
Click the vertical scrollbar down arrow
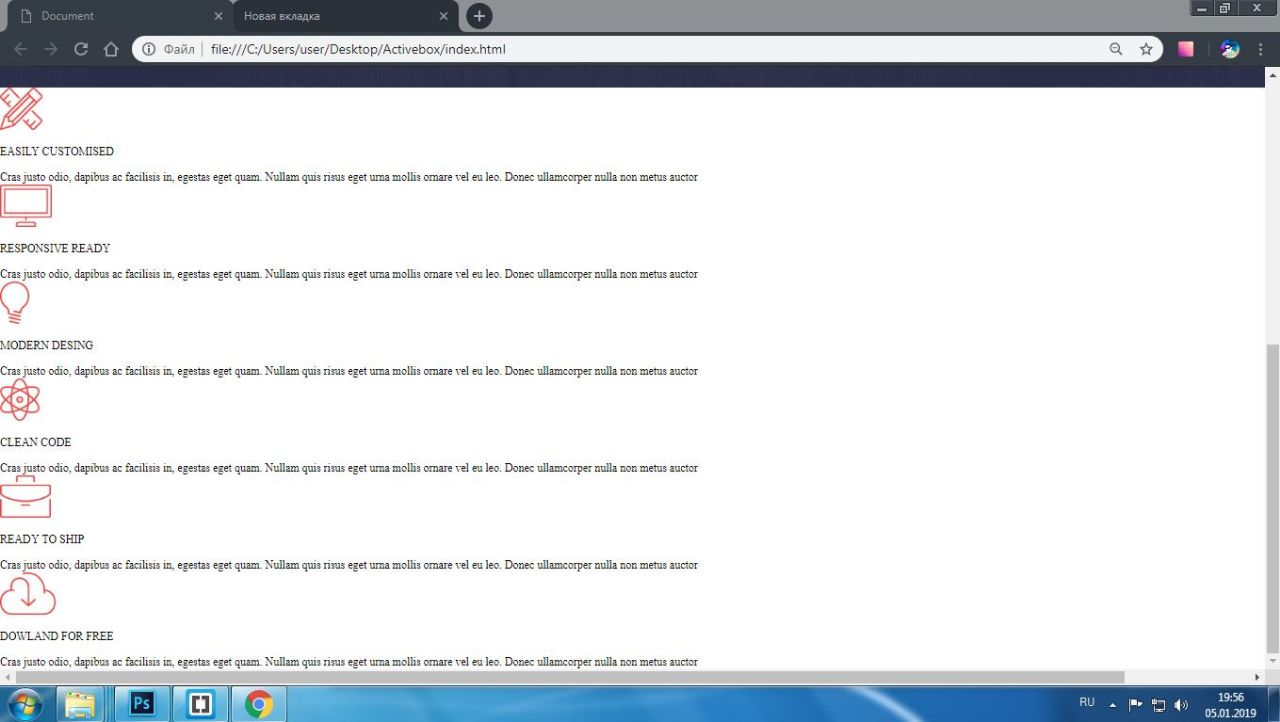[x=1272, y=662]
